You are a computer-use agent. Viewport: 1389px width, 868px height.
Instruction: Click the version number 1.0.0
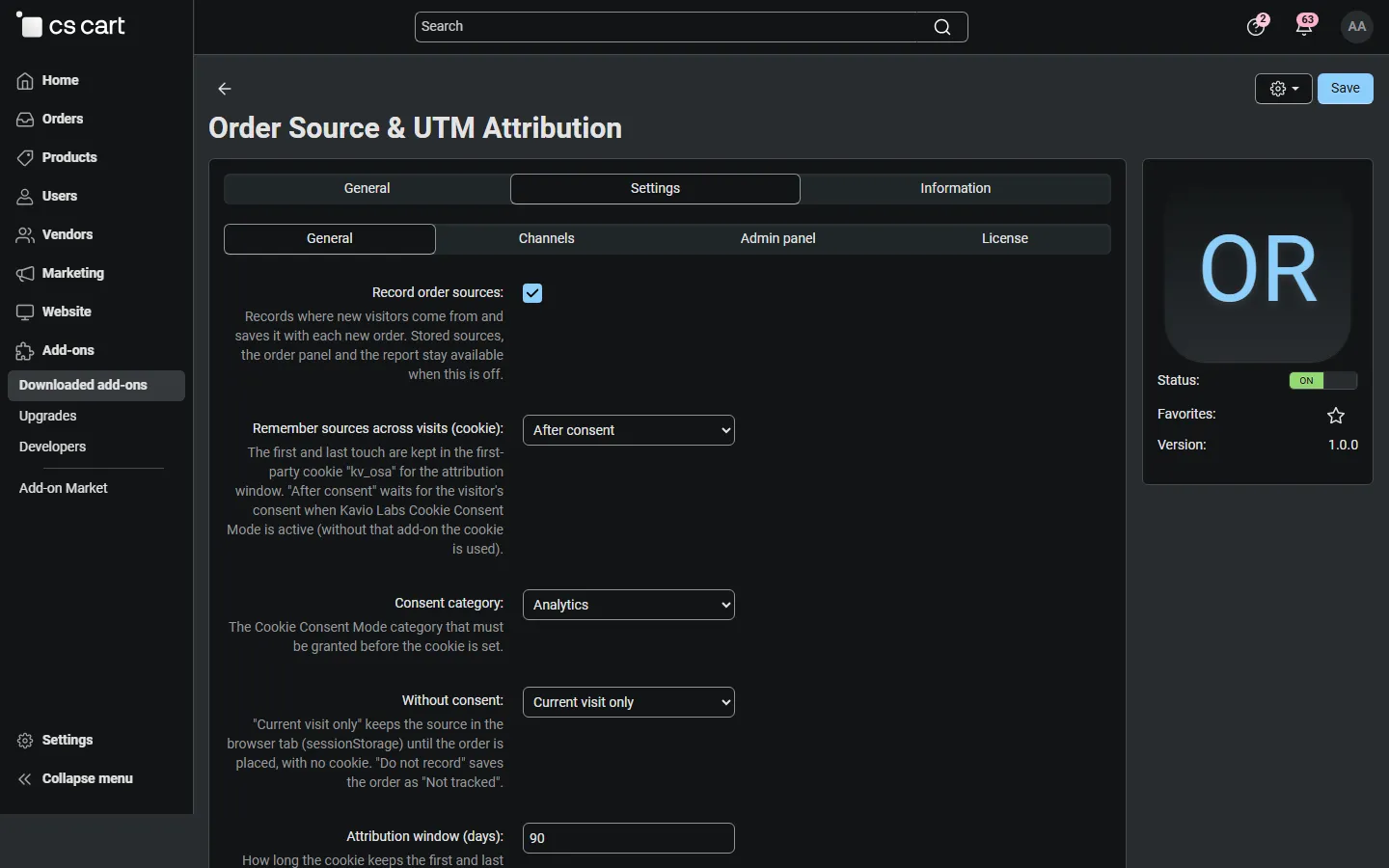point(1343,446)
